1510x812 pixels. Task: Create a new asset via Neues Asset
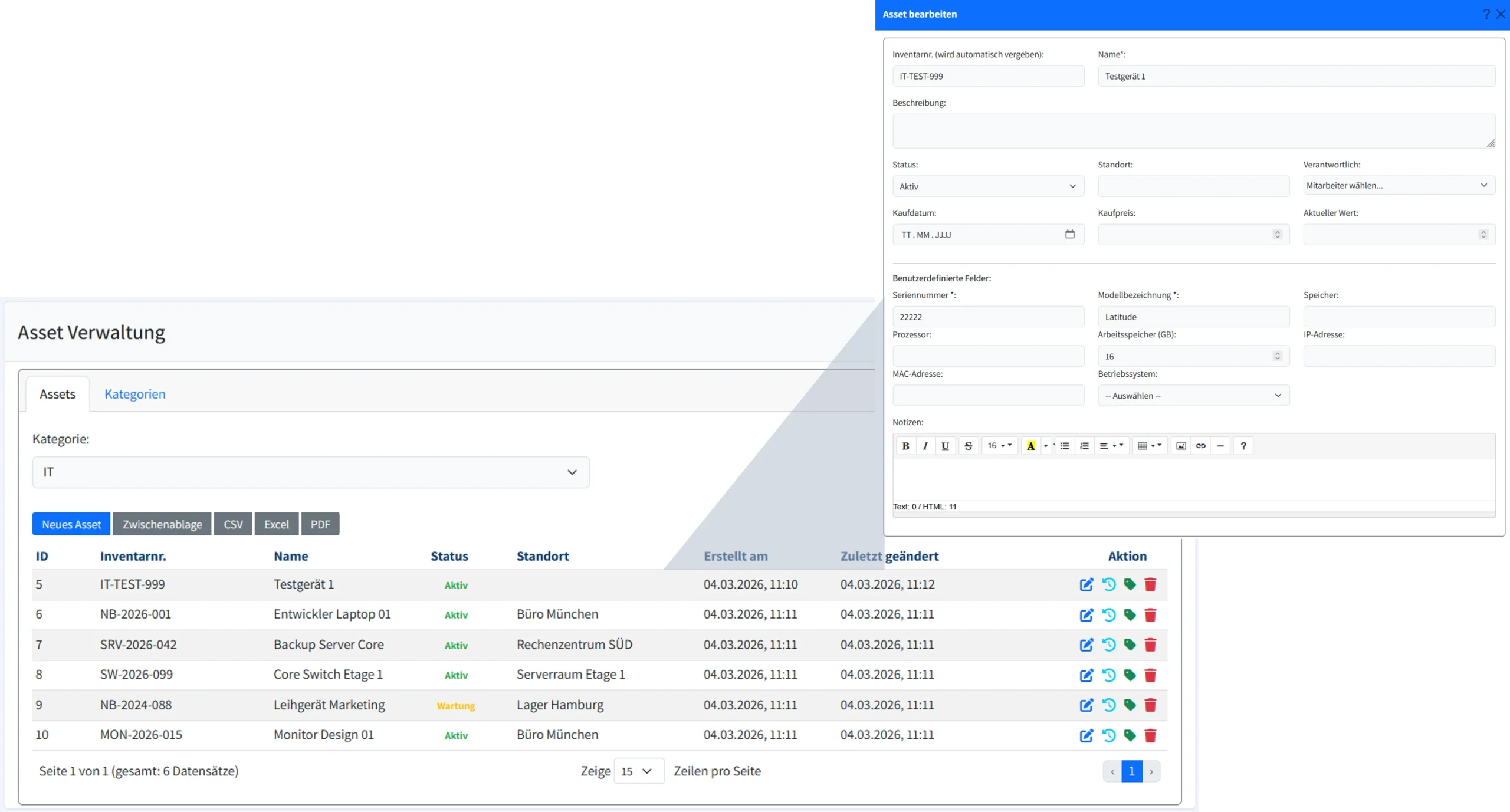tap(71, 524)
